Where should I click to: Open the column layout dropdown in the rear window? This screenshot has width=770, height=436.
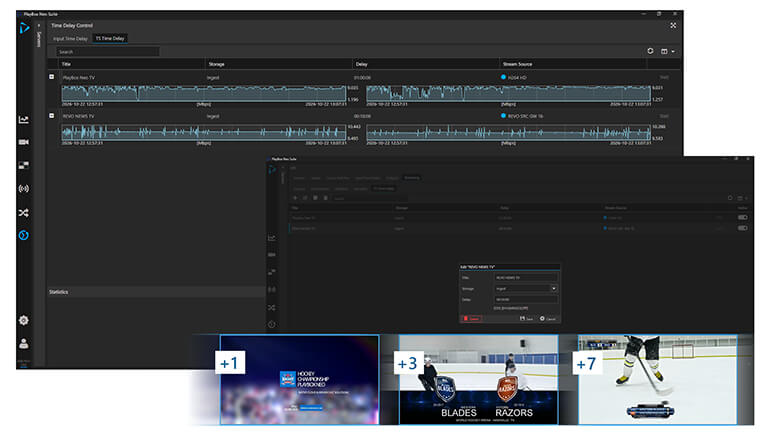pyautogui.click(x=742, y=198)
